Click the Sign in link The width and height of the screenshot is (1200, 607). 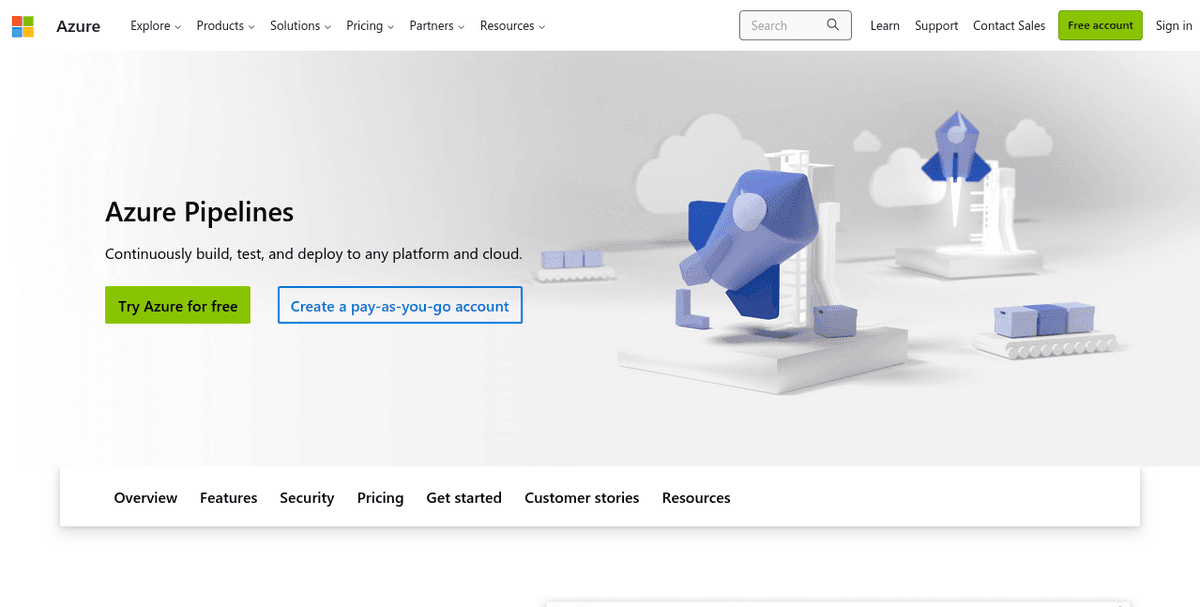pos(1173,25)
